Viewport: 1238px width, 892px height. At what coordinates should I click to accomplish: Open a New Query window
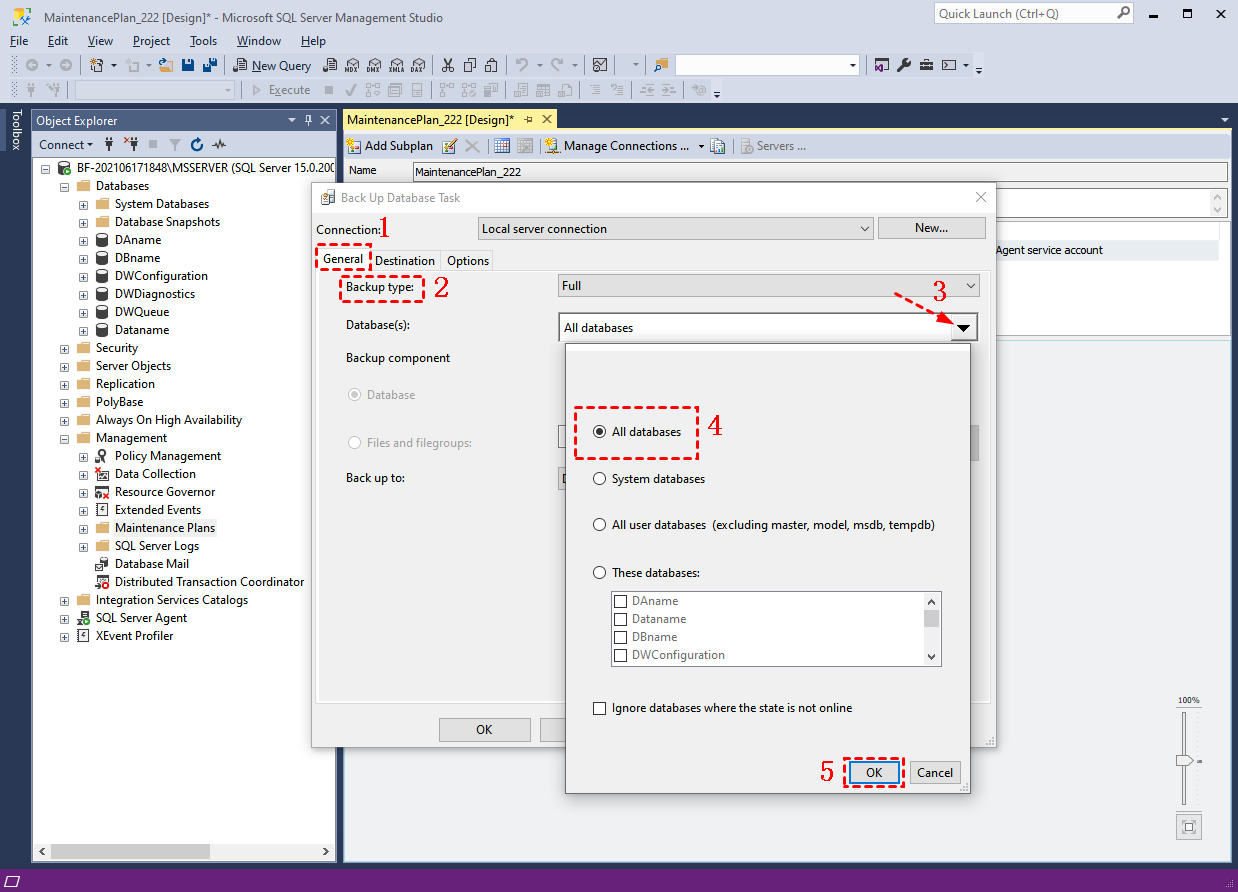(272, 65)
